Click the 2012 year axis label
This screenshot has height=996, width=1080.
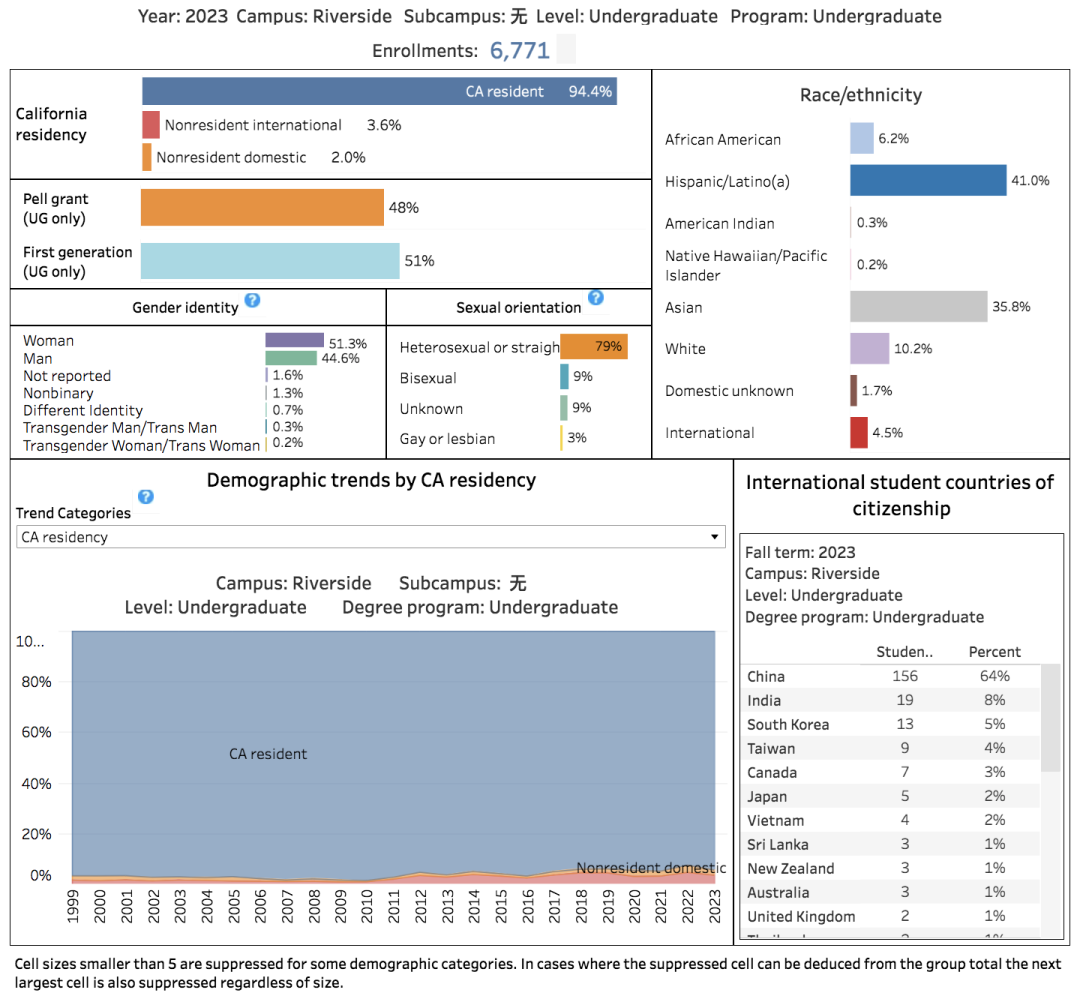421,906
